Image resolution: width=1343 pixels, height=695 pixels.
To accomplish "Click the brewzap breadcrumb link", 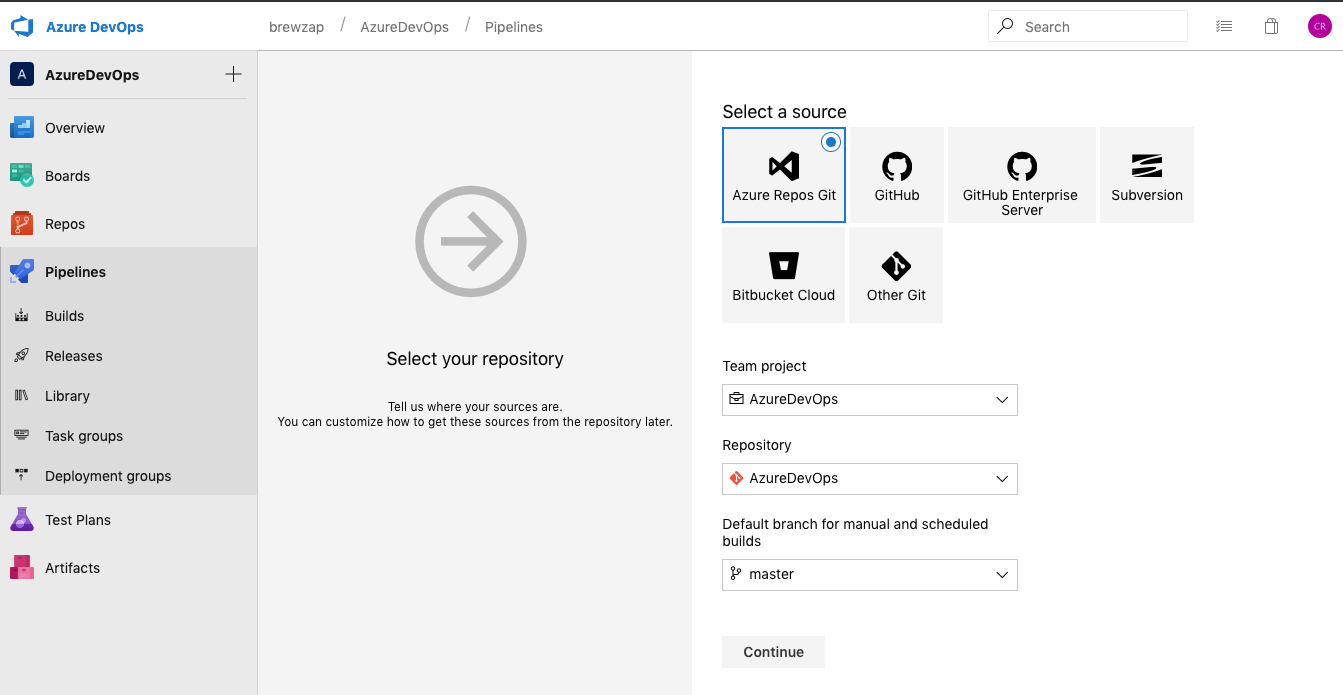I will pos(297,27).
